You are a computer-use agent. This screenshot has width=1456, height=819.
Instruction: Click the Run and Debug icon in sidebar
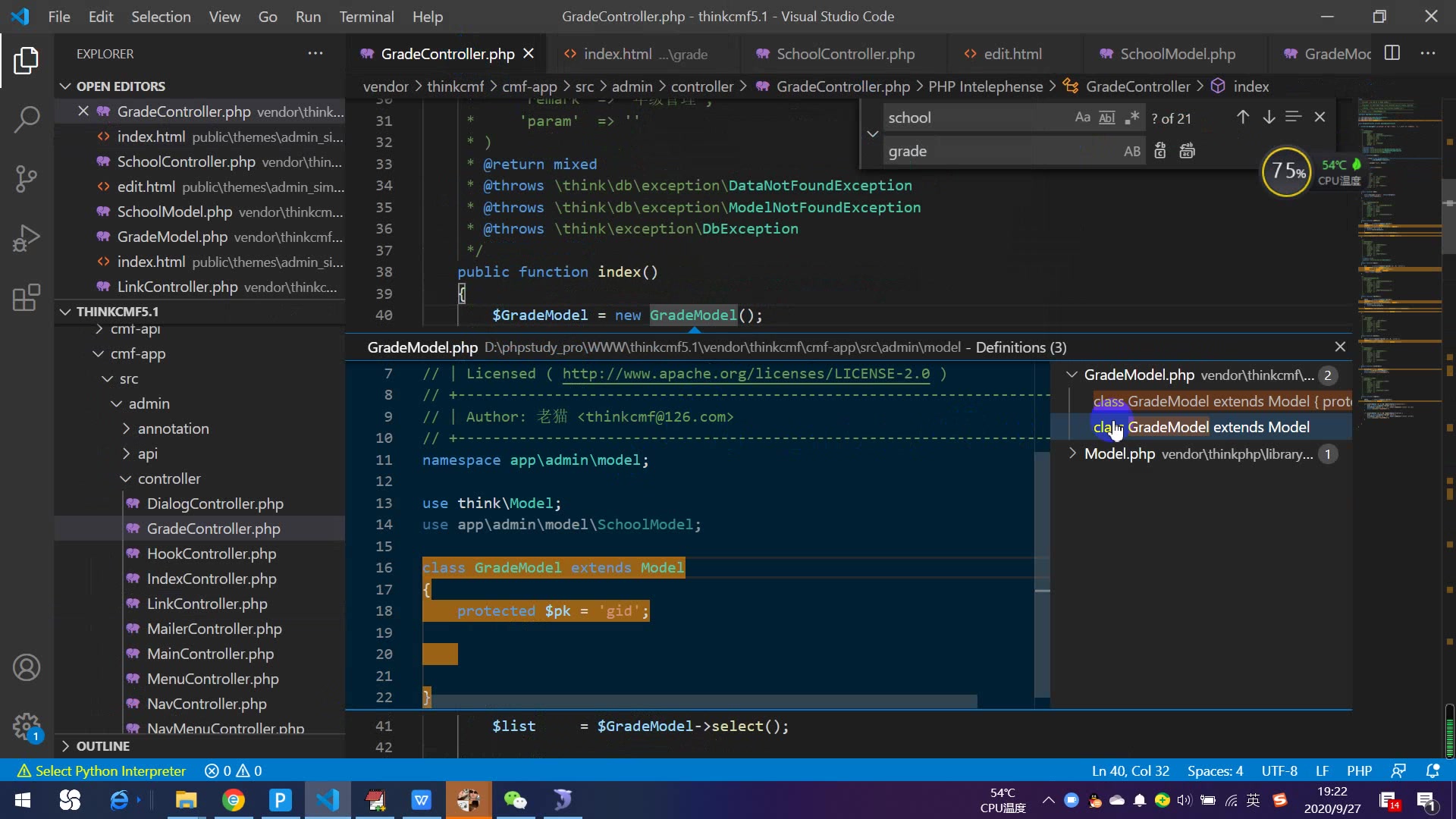[x=27, y=239]
